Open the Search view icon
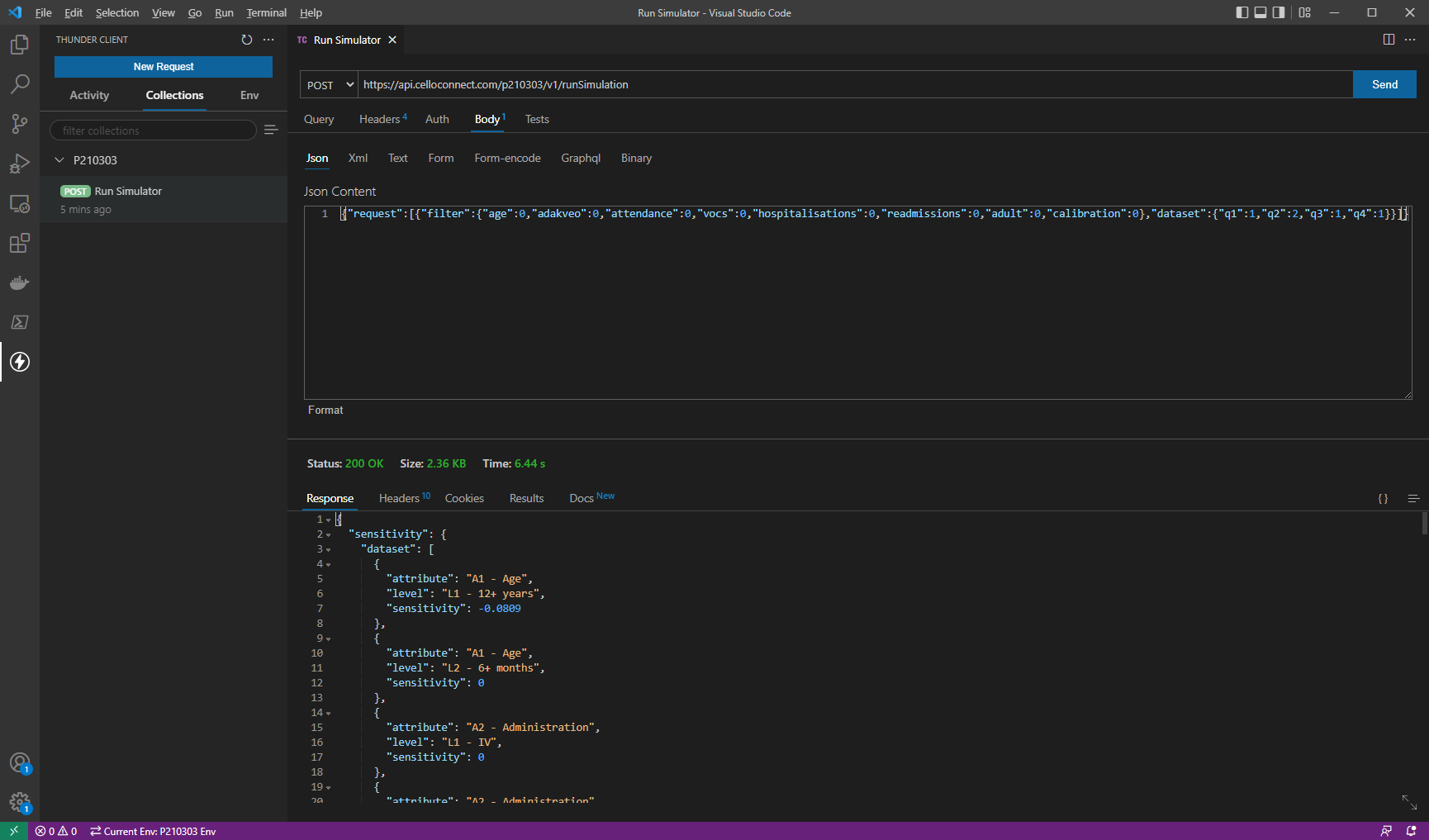The image size is (1429, 840). (x=20, y=84)
